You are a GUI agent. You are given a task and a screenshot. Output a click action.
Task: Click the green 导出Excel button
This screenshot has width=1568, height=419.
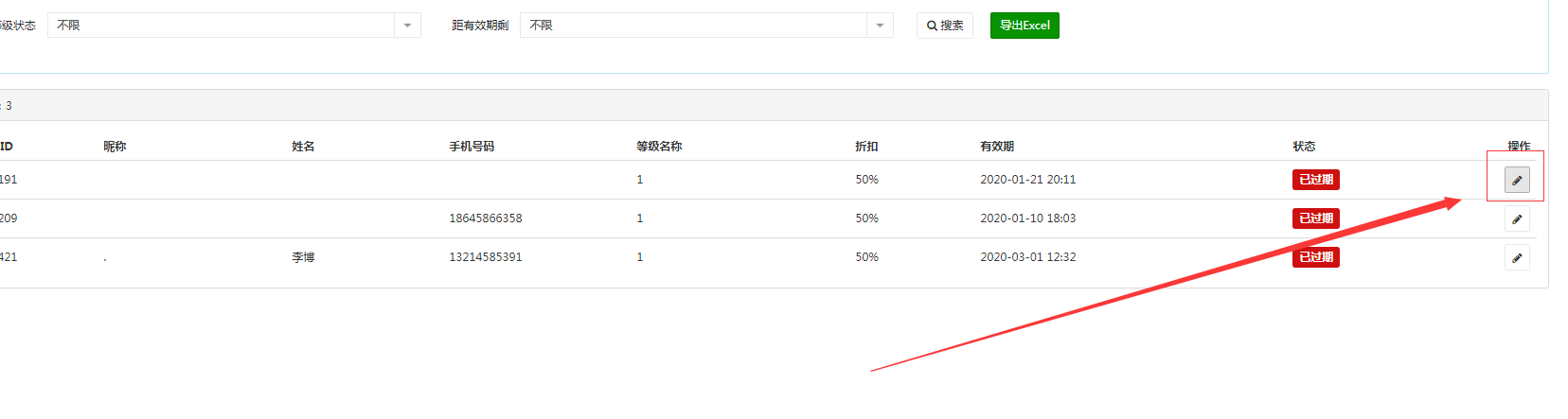pyautogui.click(x=1025, y=26)
